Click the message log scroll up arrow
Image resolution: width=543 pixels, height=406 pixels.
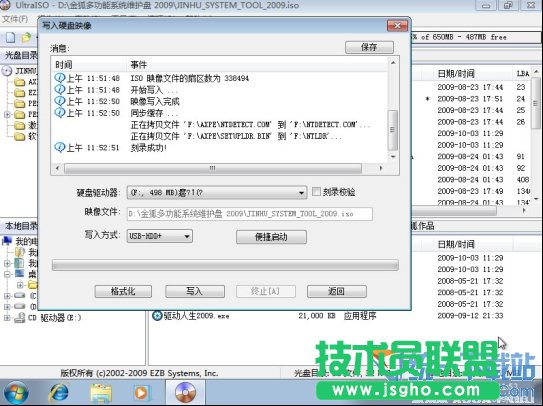click(x=393, y=63)
